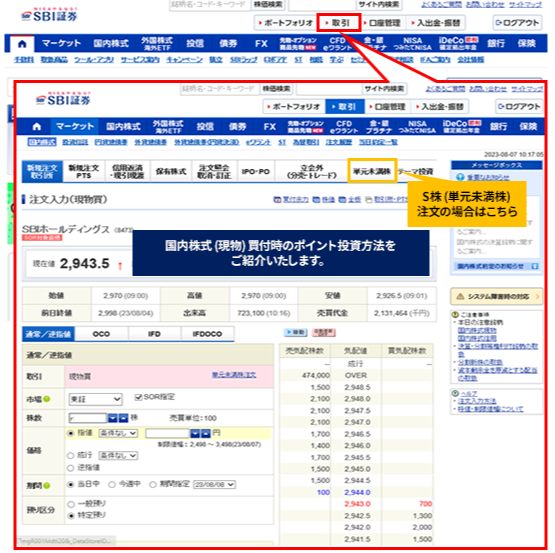The width and height of the screenshot is (555, 553).
Task: Click ご注意事項 exclamation icon in right sidebar
Action: 455,314
